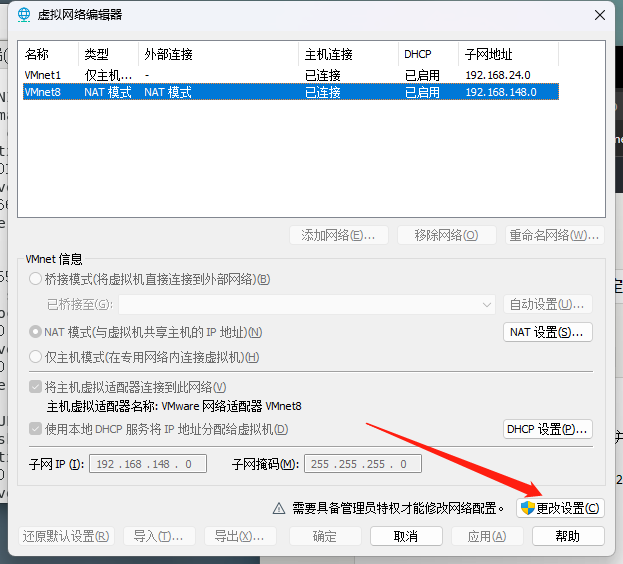Click 仅主机 type cell of VMnet1
This screenshot has height=564, width=623.
[x=108, y=75]
